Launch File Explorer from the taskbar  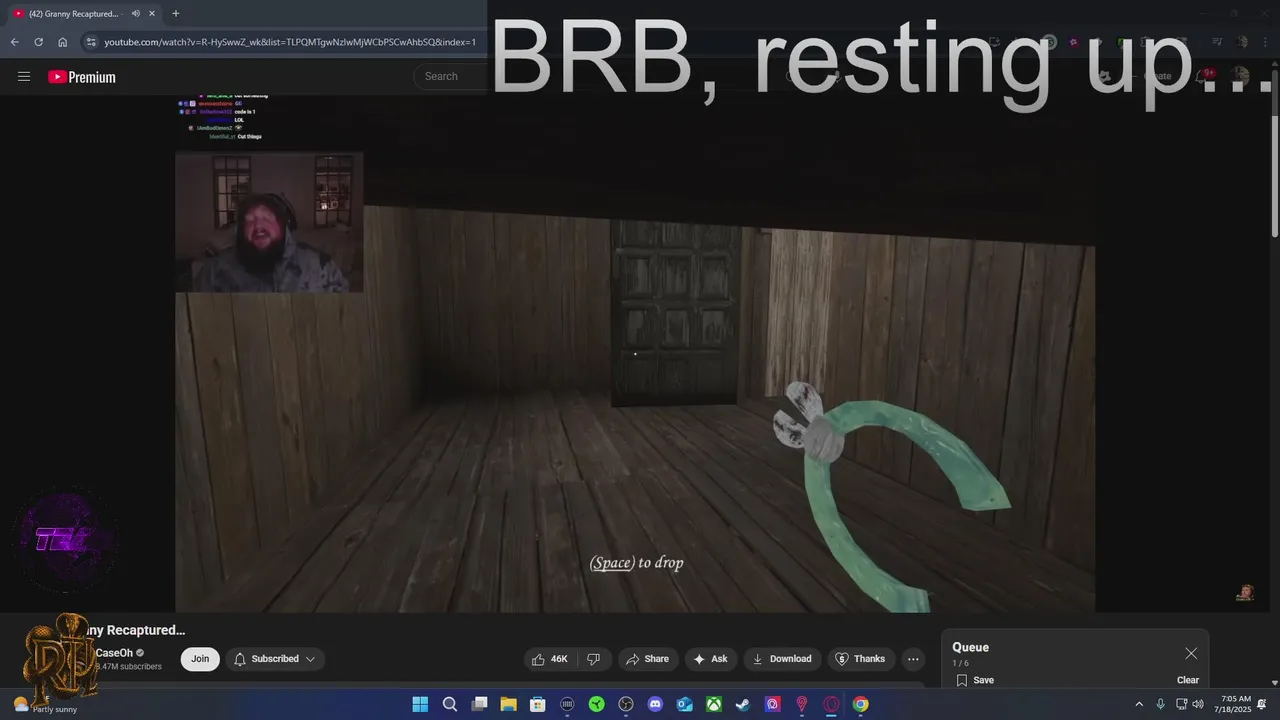point(508,704)
